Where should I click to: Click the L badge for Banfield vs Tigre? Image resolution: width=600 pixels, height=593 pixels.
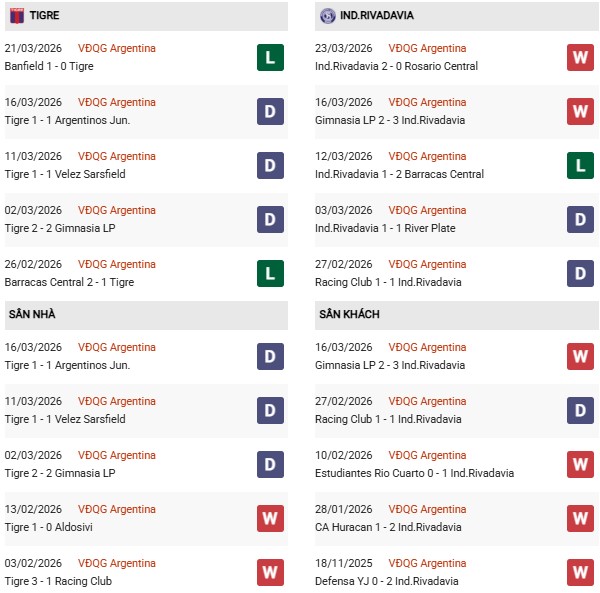point(270,57)
